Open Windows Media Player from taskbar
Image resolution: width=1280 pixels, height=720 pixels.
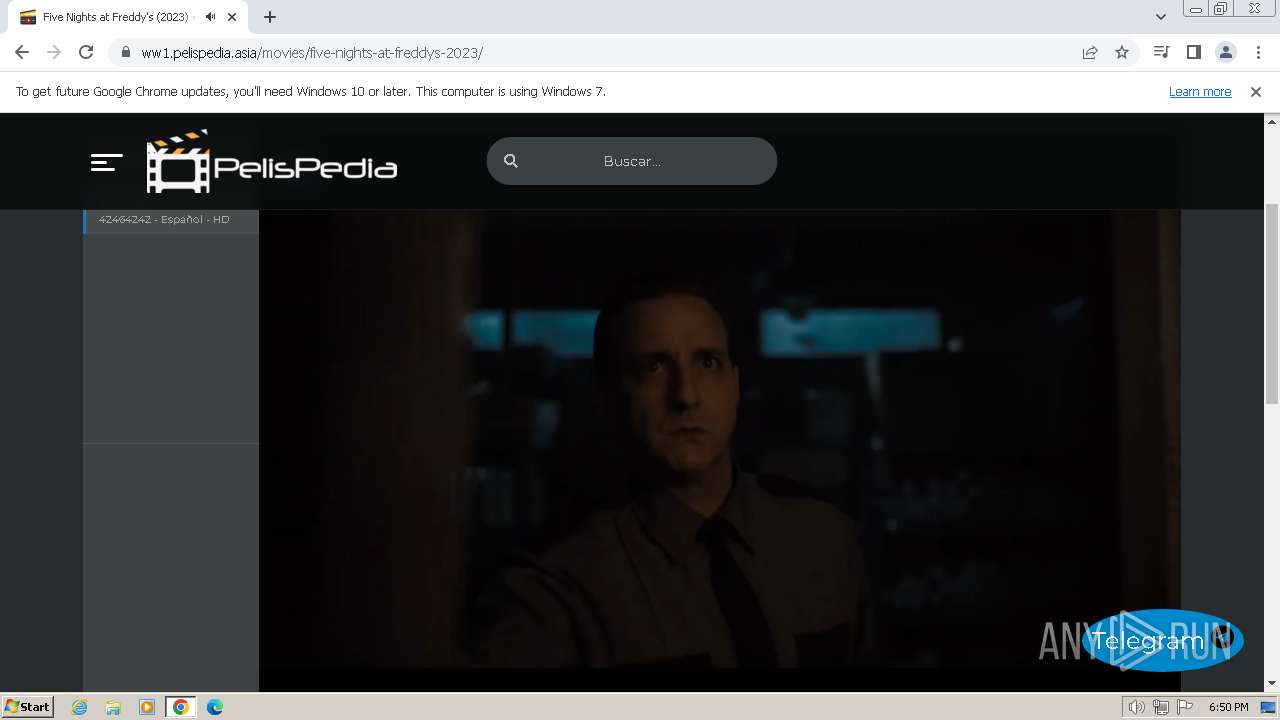coord(147,707)
